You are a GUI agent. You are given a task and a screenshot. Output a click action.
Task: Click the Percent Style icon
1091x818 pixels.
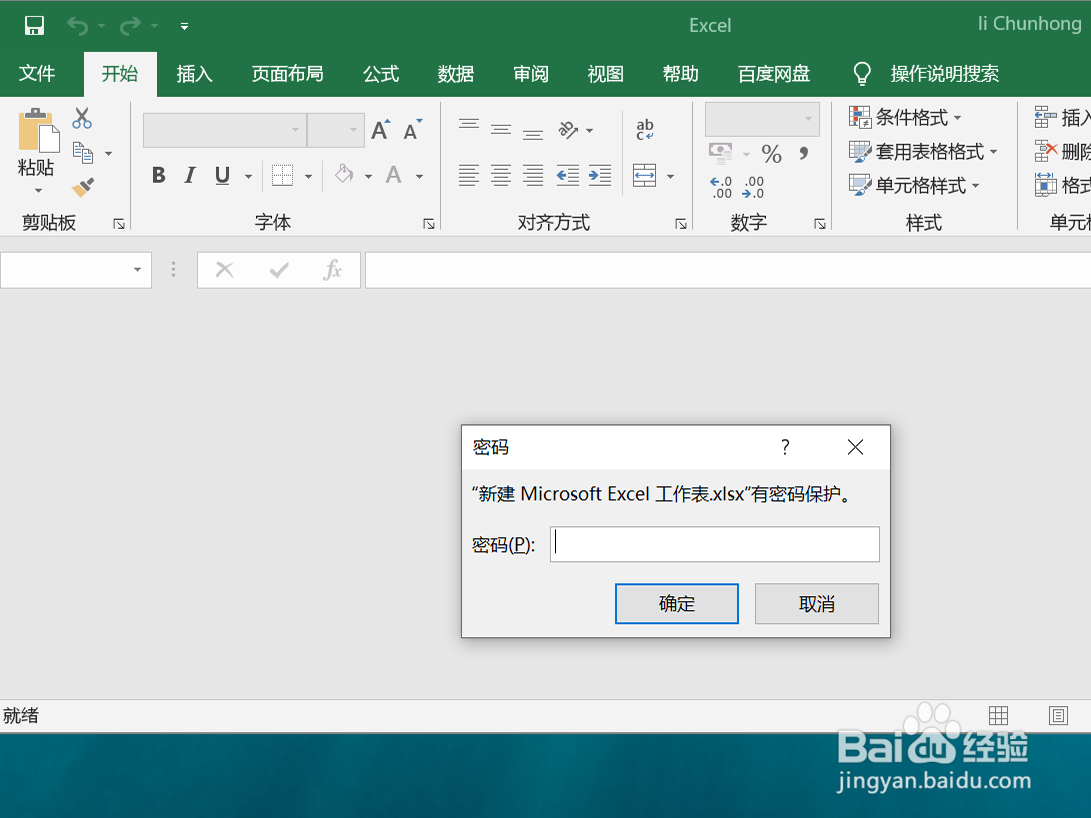coord(772,154)
